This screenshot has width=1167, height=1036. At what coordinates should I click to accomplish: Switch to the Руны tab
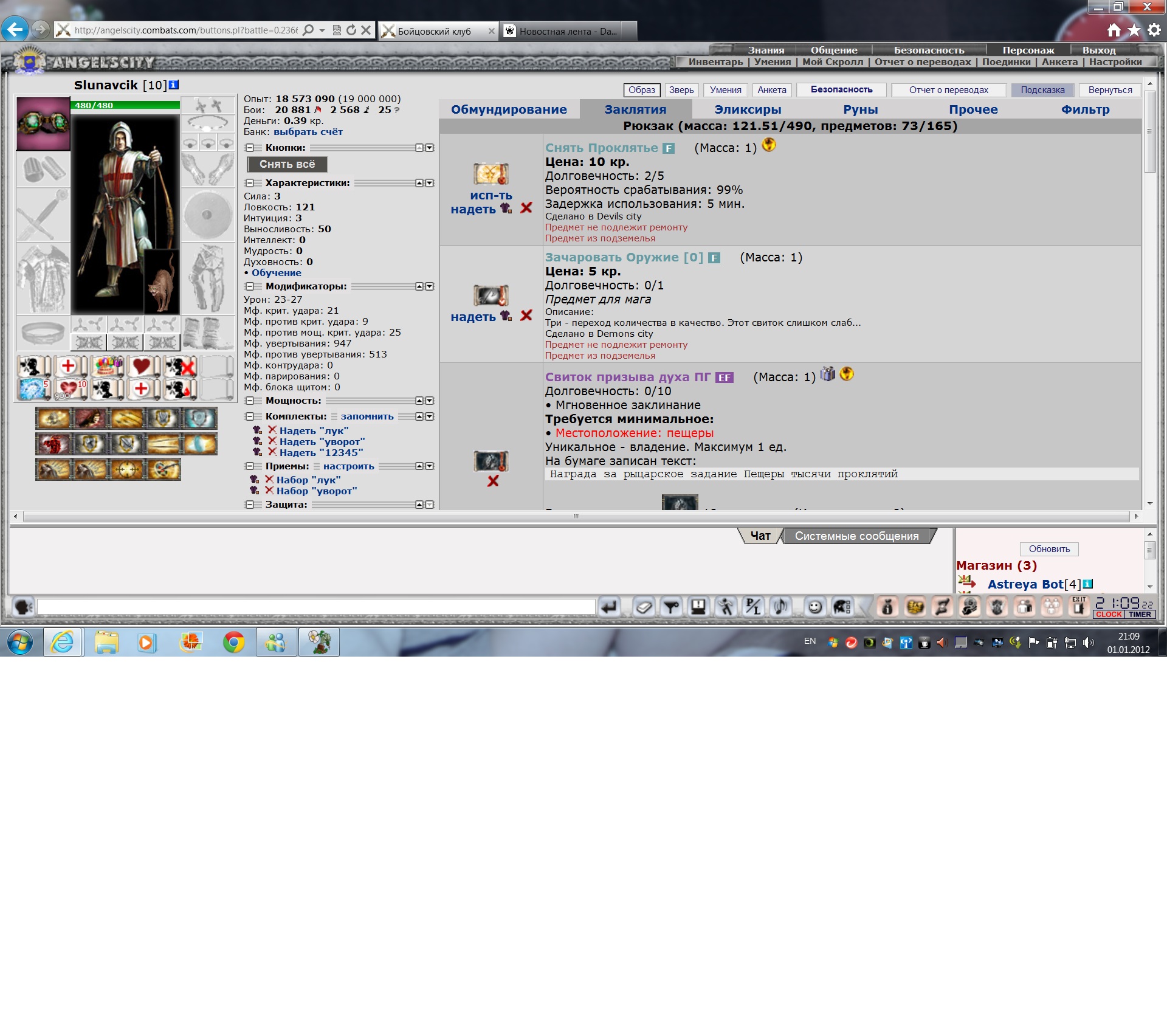(860, 109)
